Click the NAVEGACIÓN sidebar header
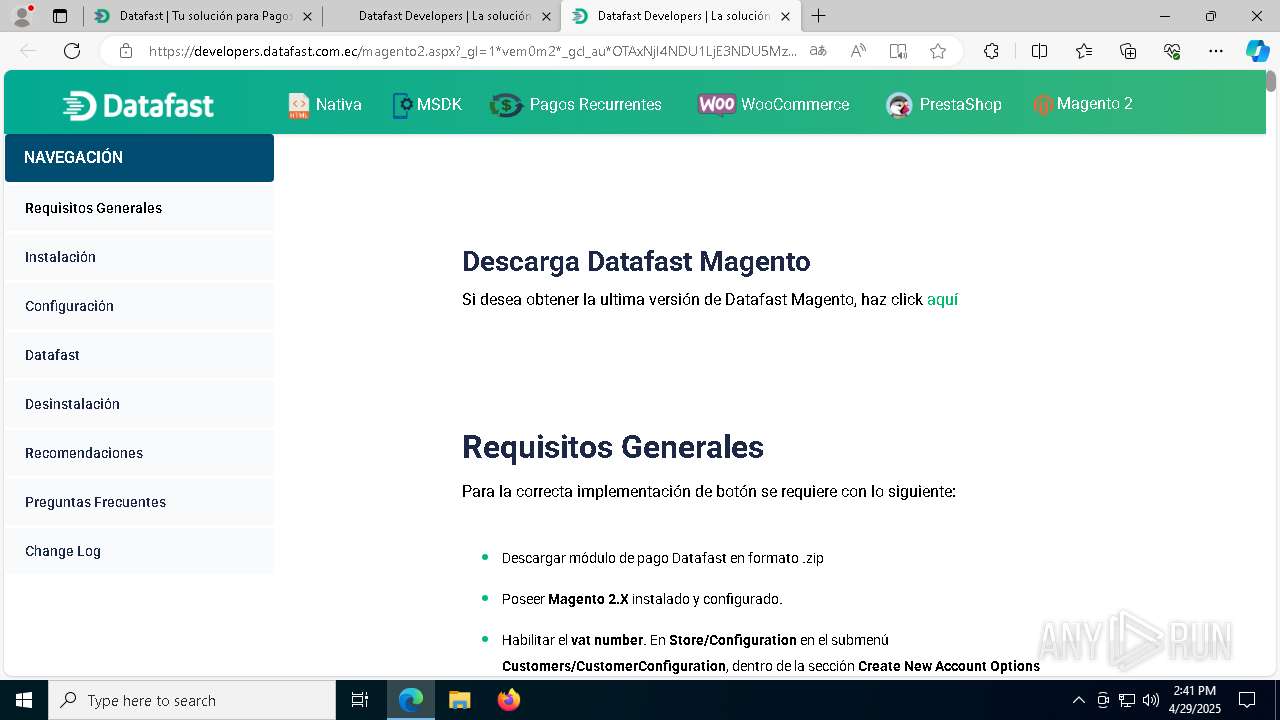1280x720 pixels. (139, 158)
